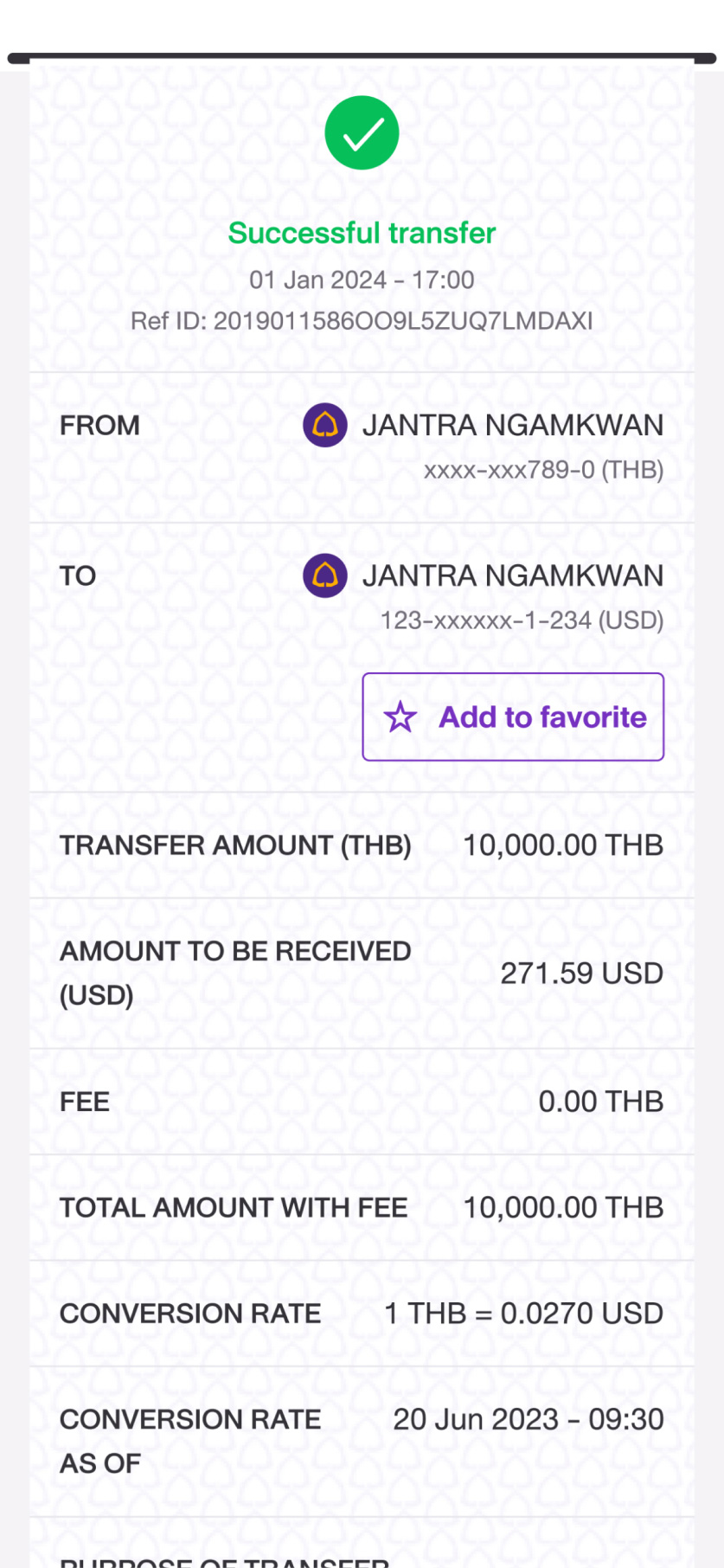Select the Successful transfer heading

[362, 233]
